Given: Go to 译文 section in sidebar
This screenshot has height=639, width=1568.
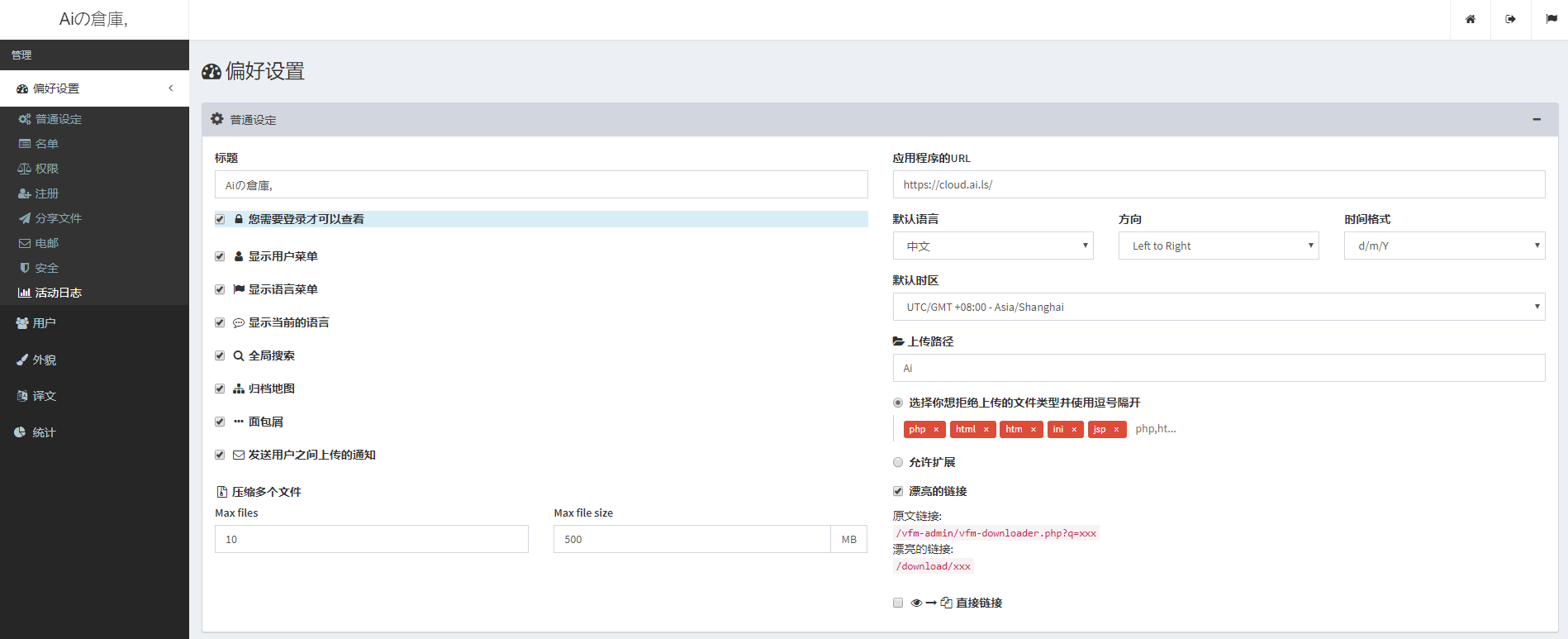Looking at the screenshot, I should [x=94, y=396].
